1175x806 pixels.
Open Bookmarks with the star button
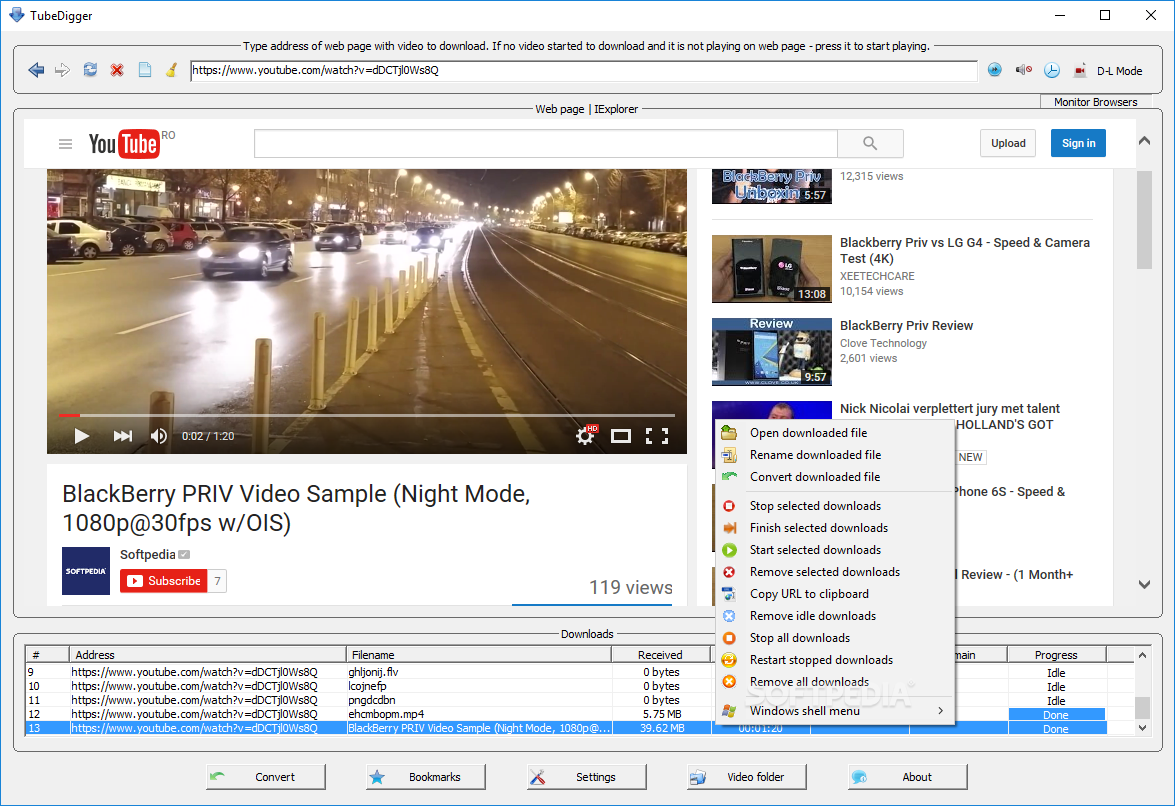click(426, 777)
